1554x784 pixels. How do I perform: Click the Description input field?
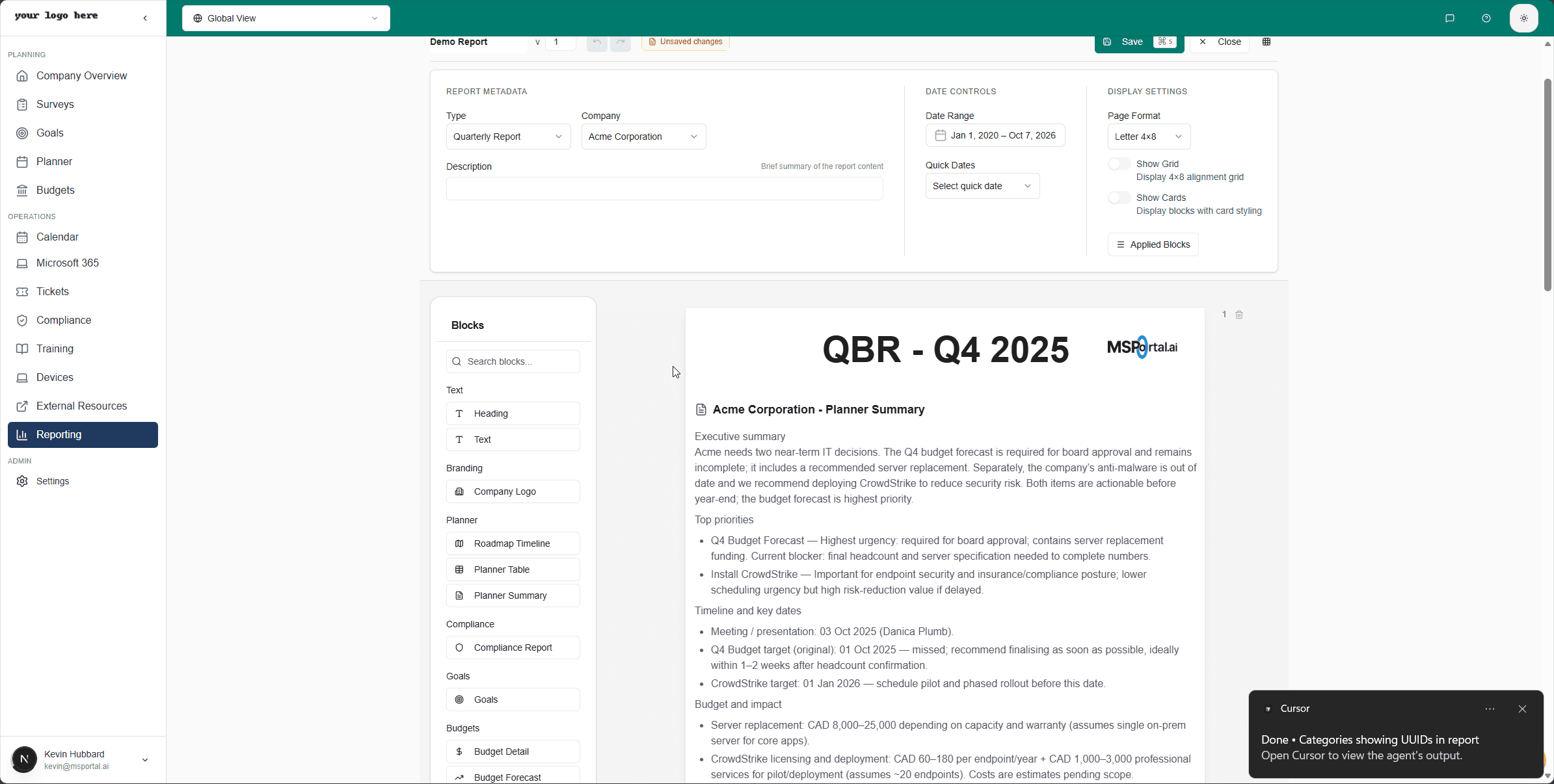(664, 189)
